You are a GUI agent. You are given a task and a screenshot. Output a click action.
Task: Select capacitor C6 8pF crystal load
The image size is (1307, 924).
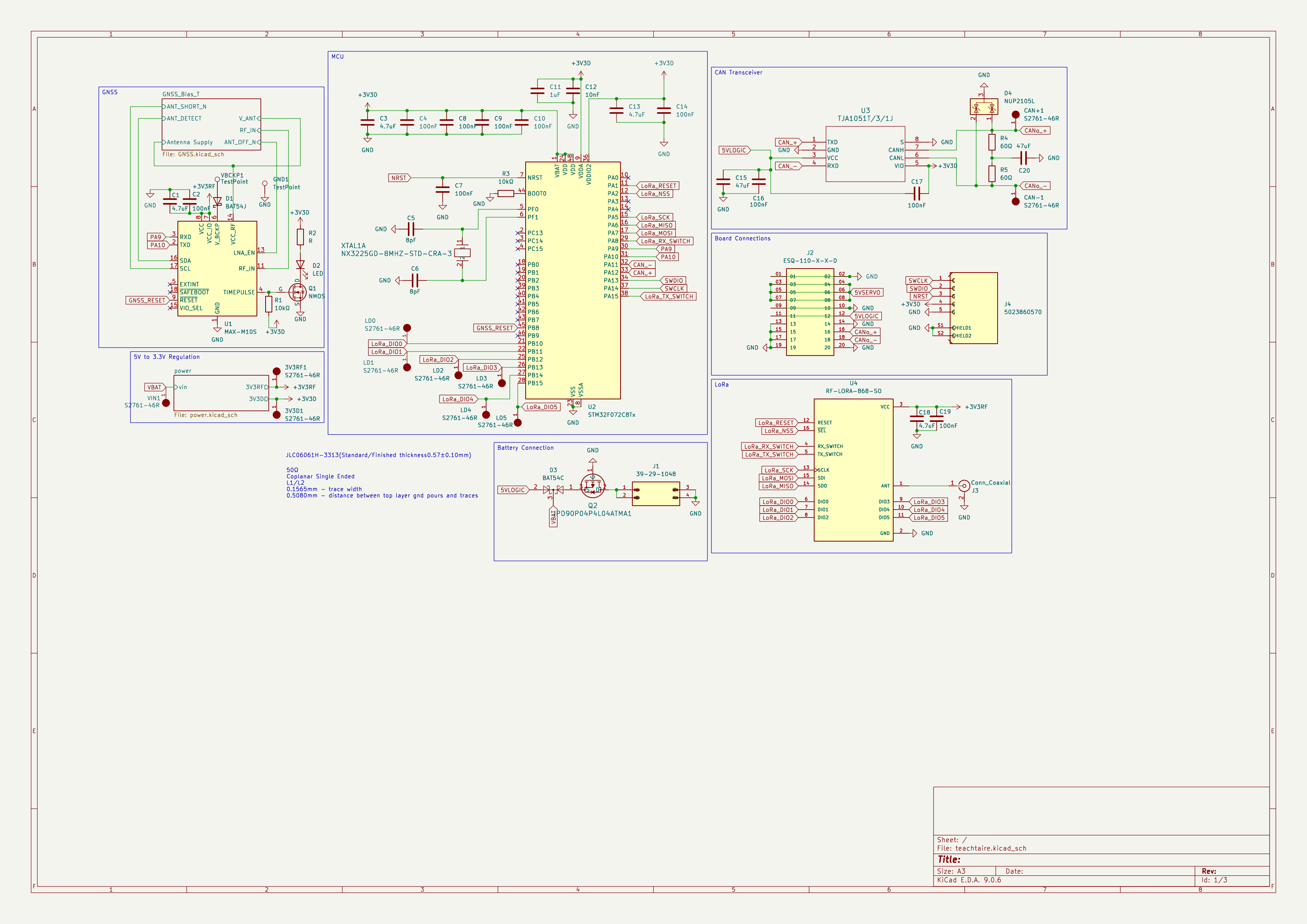(x=415, y=280)
